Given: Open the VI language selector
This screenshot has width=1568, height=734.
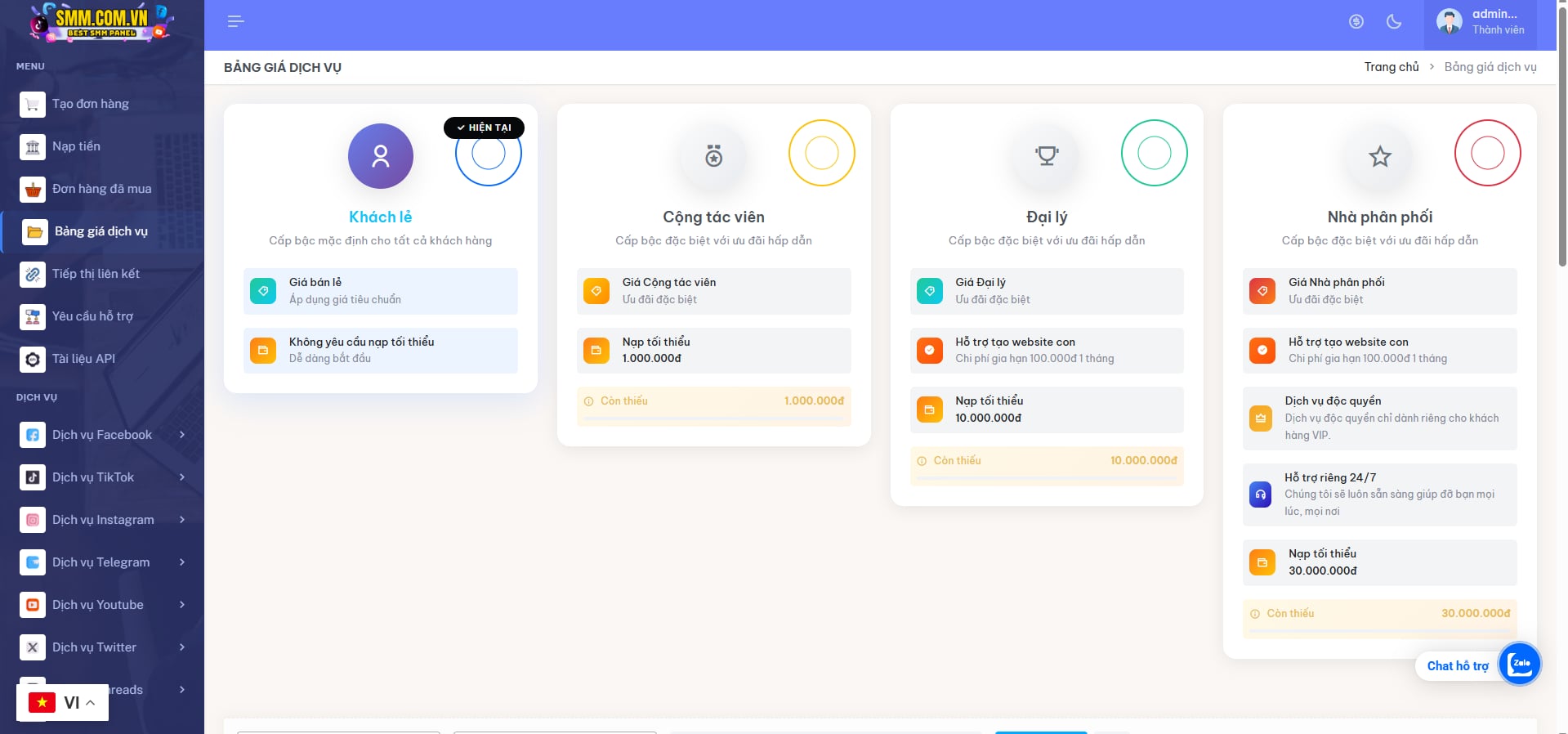Looking at the screenshot, I should [63, 703].
